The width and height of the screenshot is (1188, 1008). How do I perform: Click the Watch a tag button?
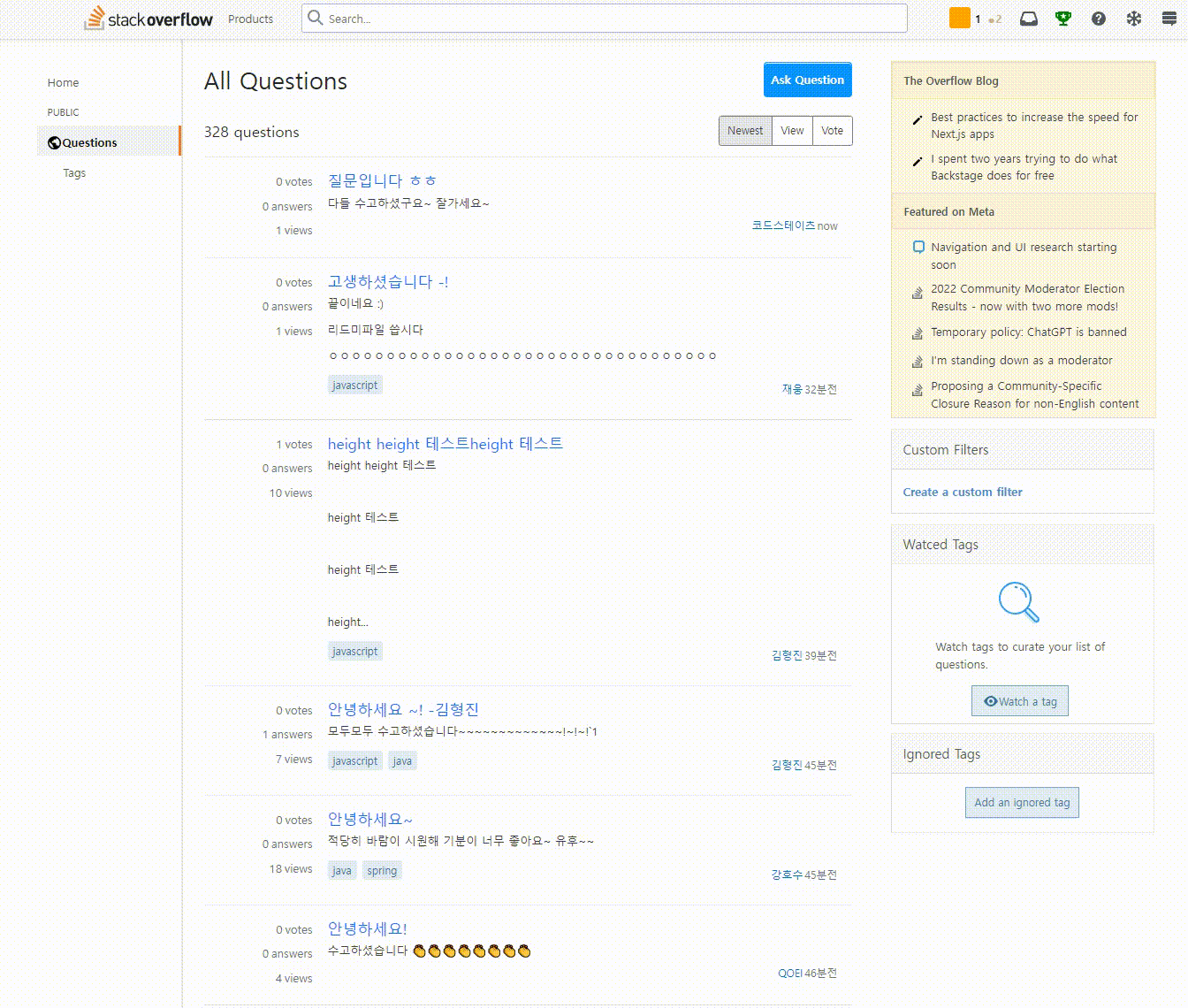point(1020,701)
